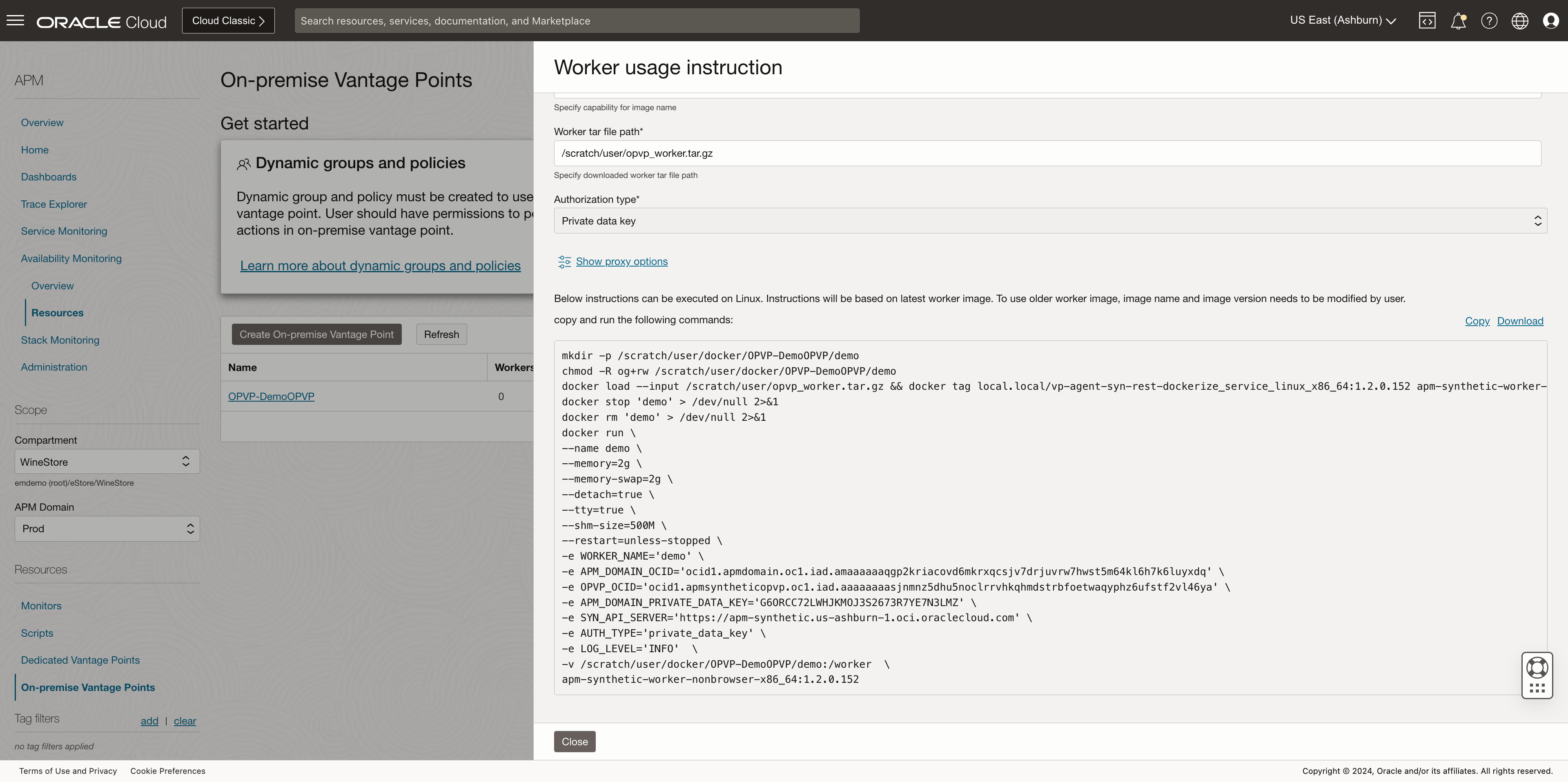Open Cloud Shell developer tools icon

click(x=1427, y=21)
